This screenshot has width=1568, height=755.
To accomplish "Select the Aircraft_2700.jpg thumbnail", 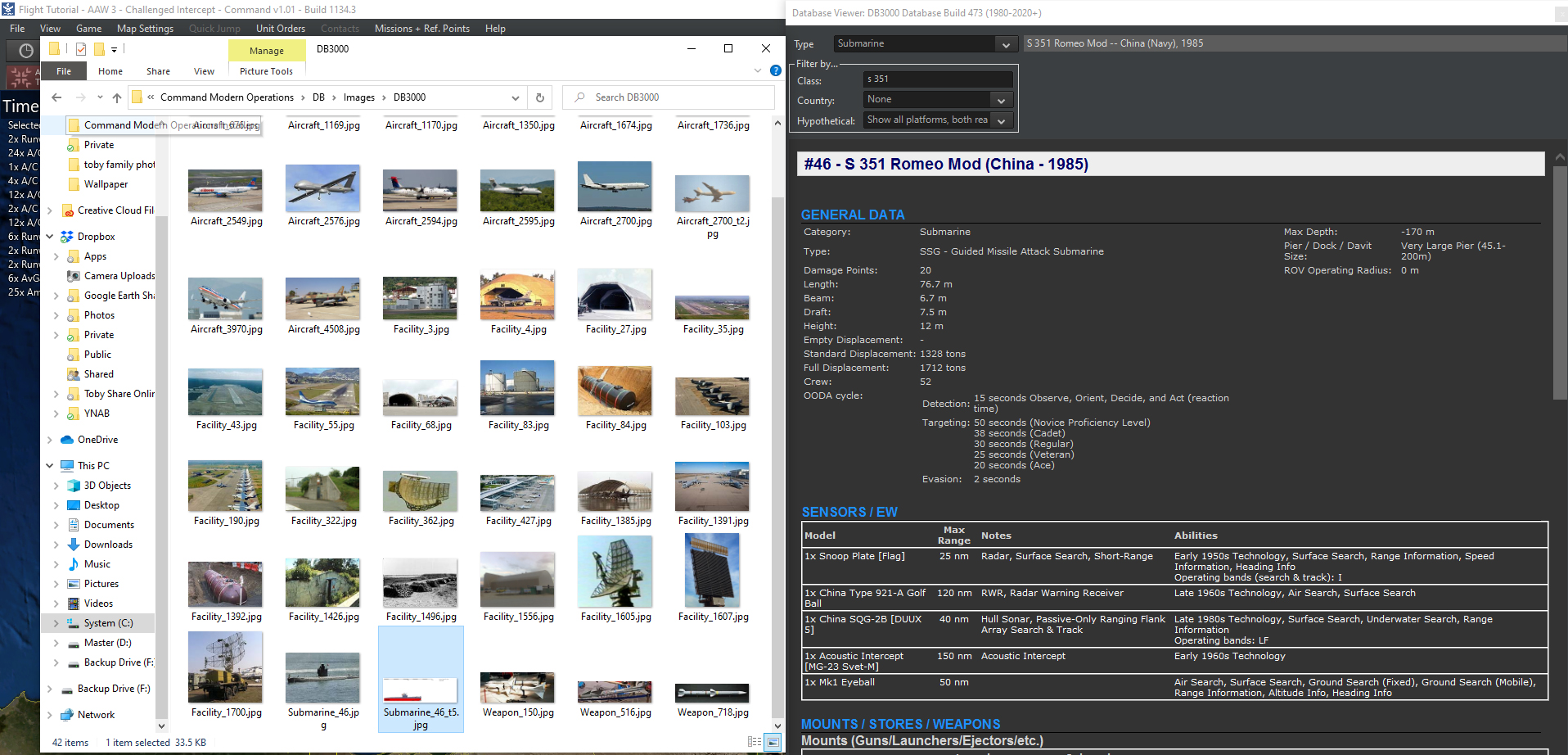I will point(615,187).
